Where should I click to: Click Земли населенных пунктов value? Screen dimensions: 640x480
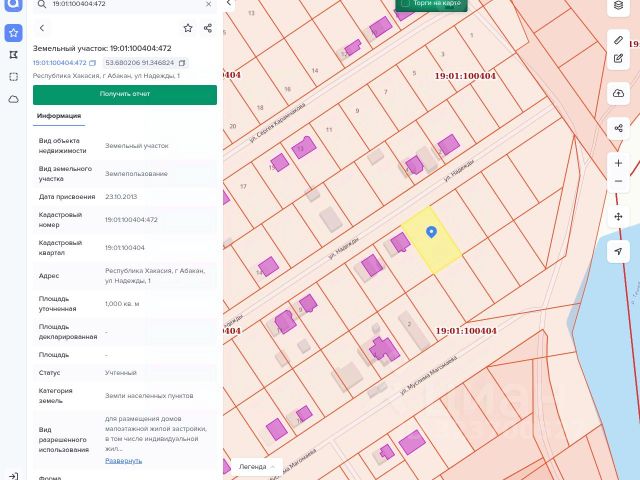tap(149, 396)
